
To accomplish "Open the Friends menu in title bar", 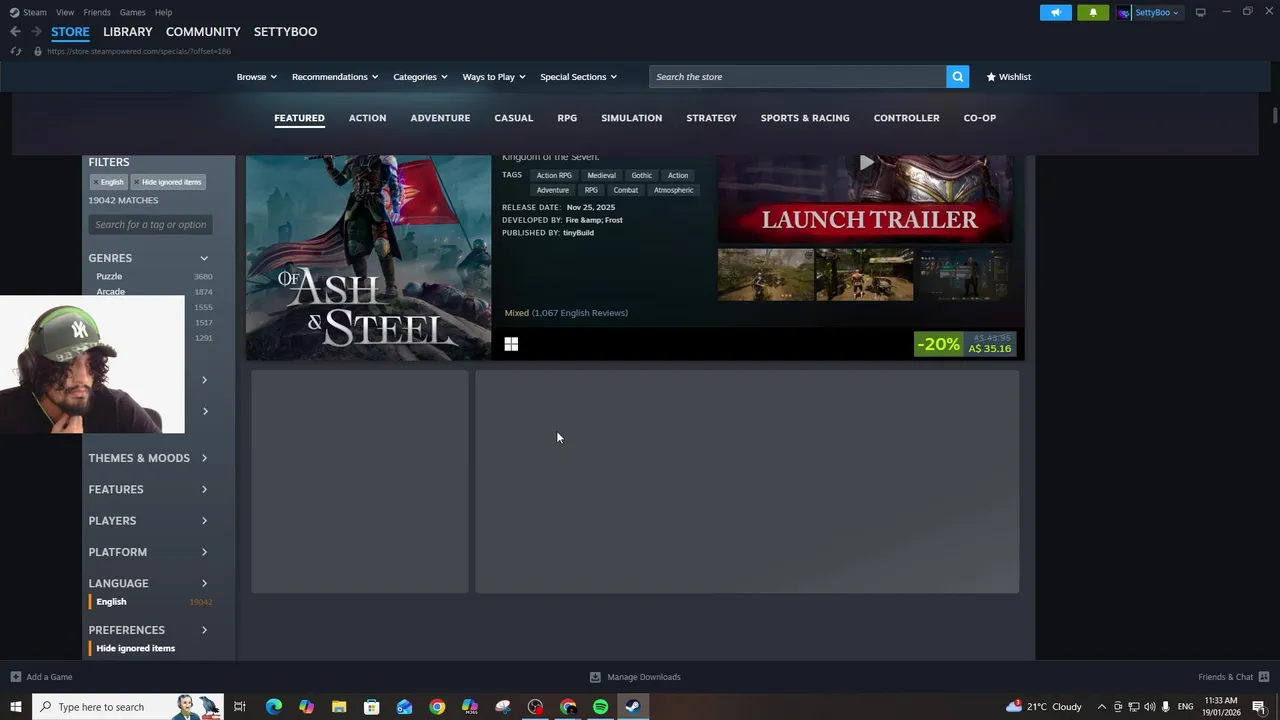I will point(97,12).
